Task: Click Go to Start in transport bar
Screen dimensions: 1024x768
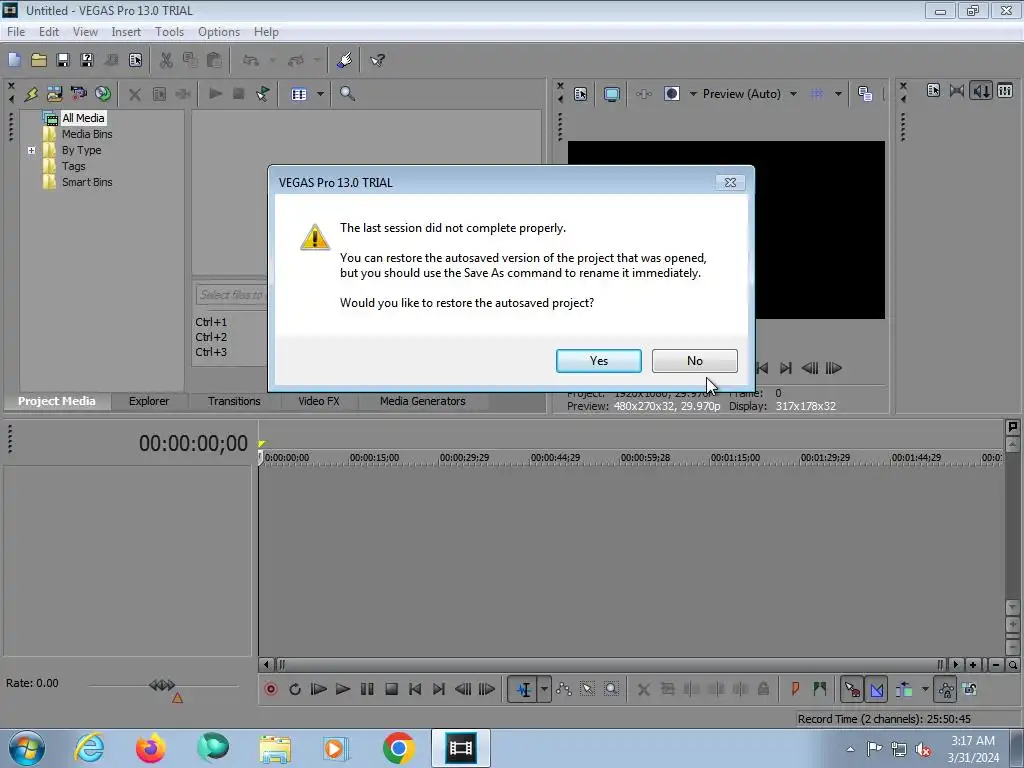Action: click(415, 689)
